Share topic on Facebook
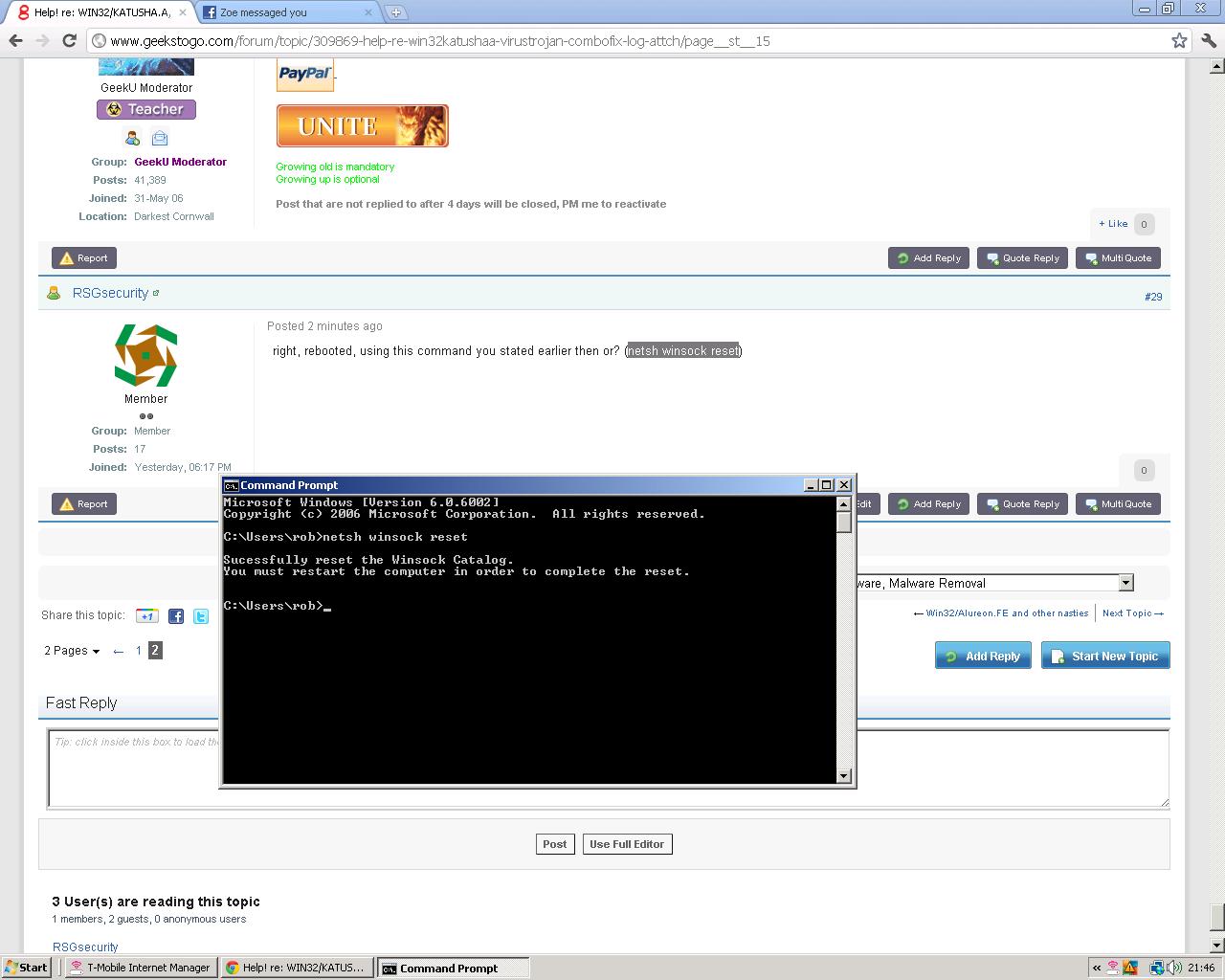 tap(176, 615)
